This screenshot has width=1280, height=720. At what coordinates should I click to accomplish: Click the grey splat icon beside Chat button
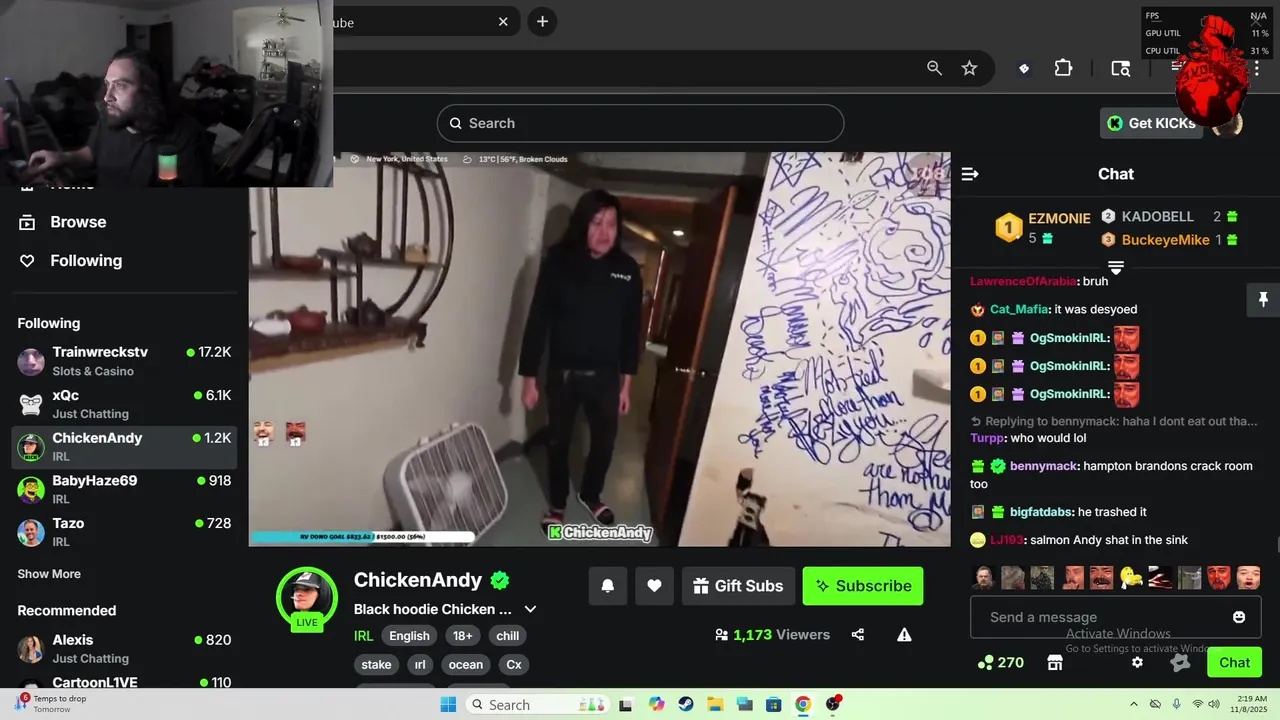pyautogui.click(x=1180, y=662)
